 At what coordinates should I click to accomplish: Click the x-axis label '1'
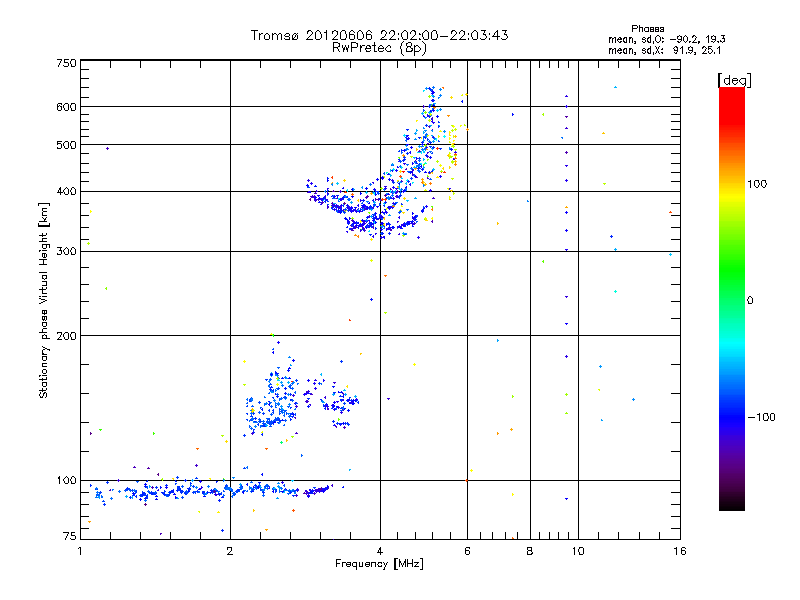pos(80,551)
